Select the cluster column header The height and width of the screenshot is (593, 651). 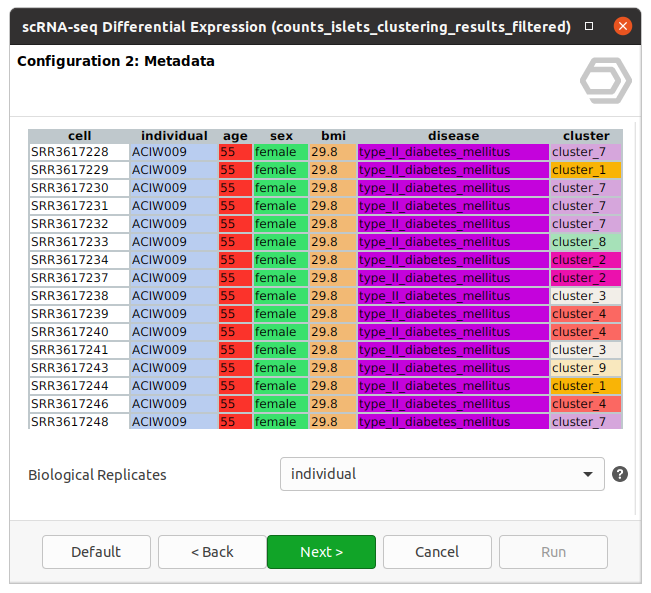pyautogui.click(x=586, y=136)
